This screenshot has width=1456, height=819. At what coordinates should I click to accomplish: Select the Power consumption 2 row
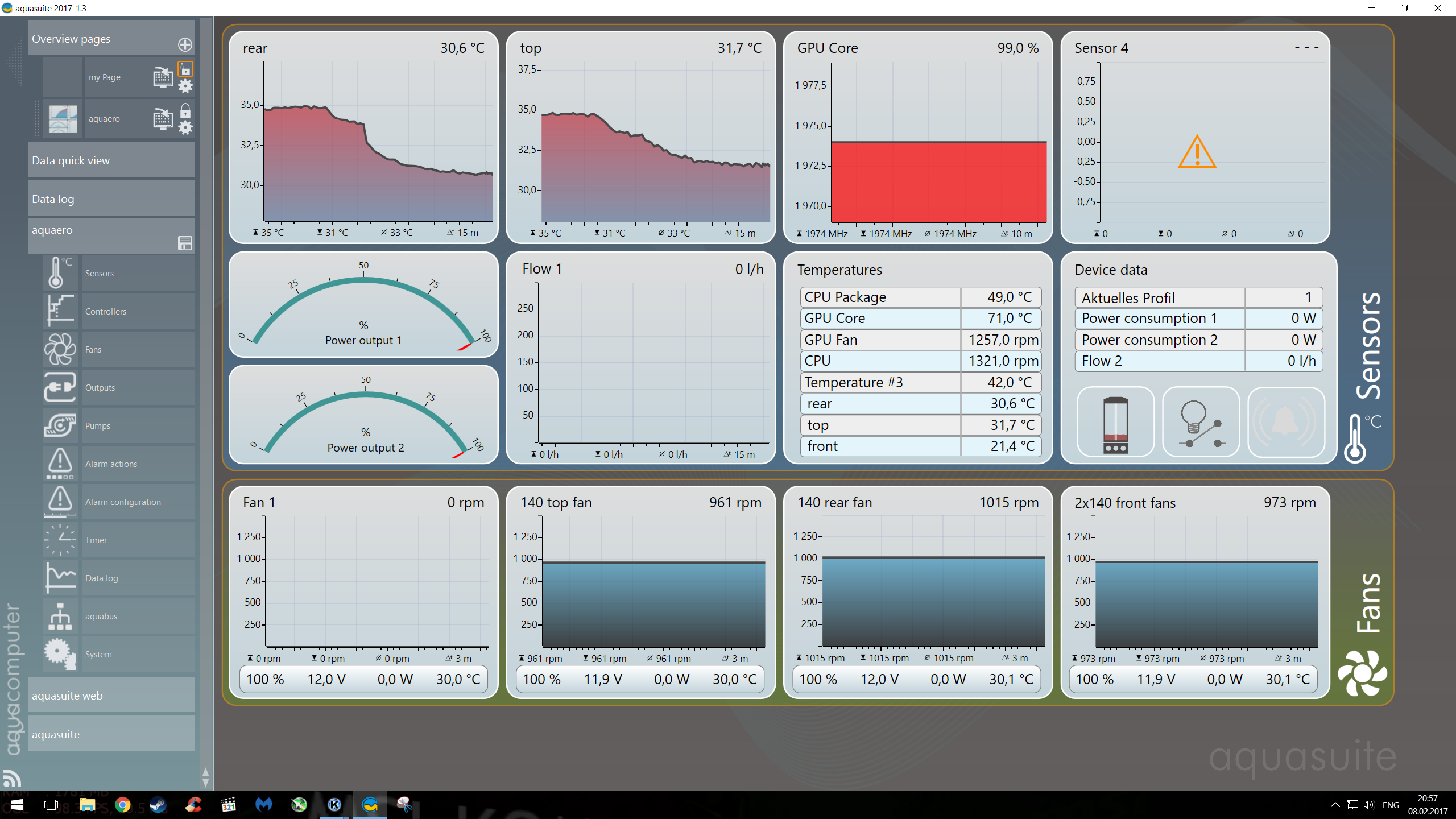pyautogui.click(x=1198, y=340)
